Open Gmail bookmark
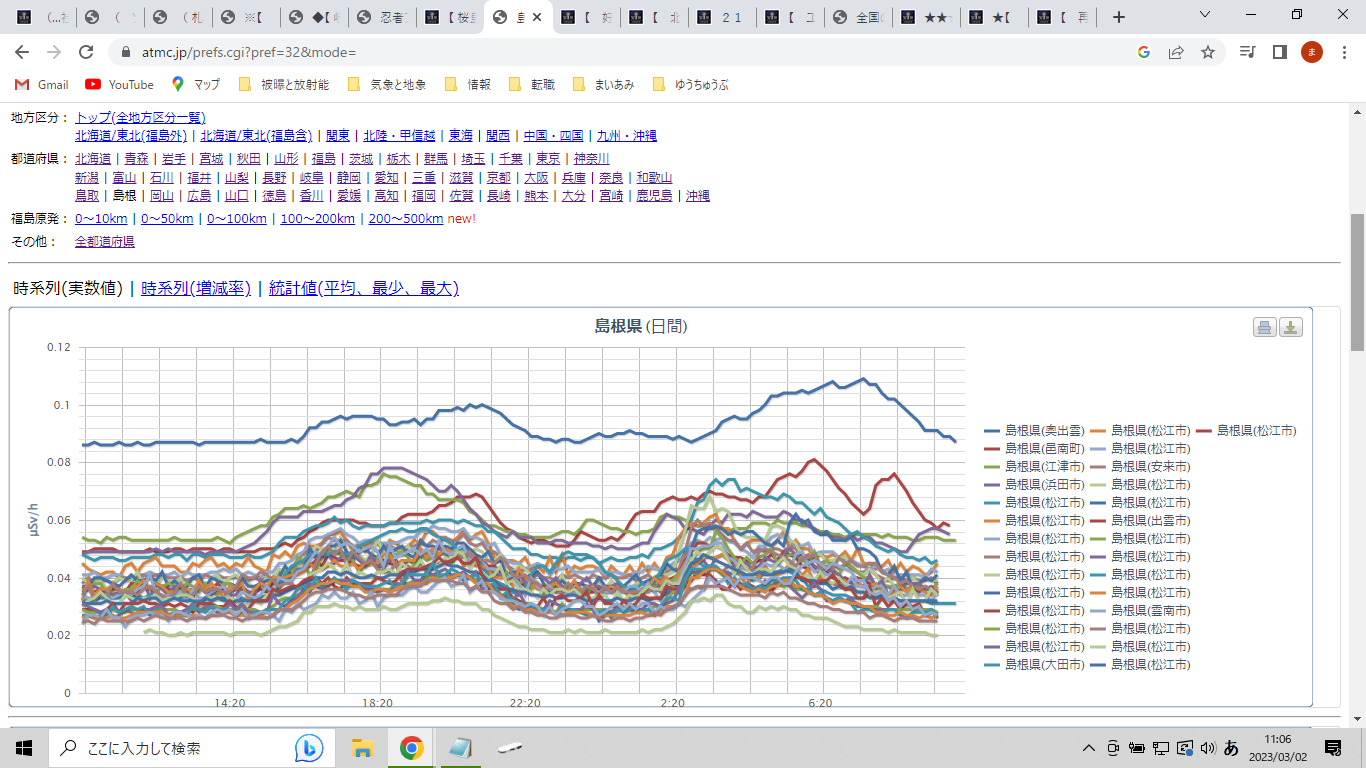 coord(42,85)
